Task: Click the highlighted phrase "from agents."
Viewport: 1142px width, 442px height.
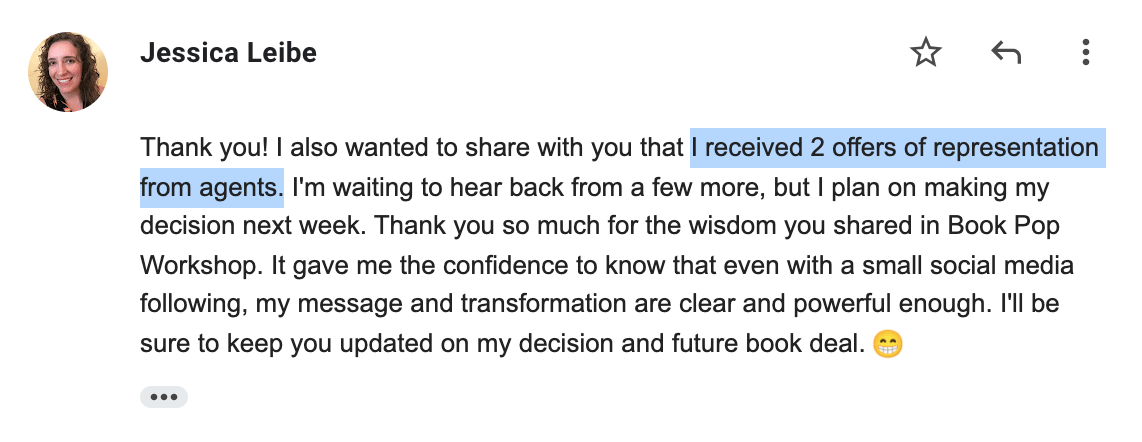Action: pos(211,187)
